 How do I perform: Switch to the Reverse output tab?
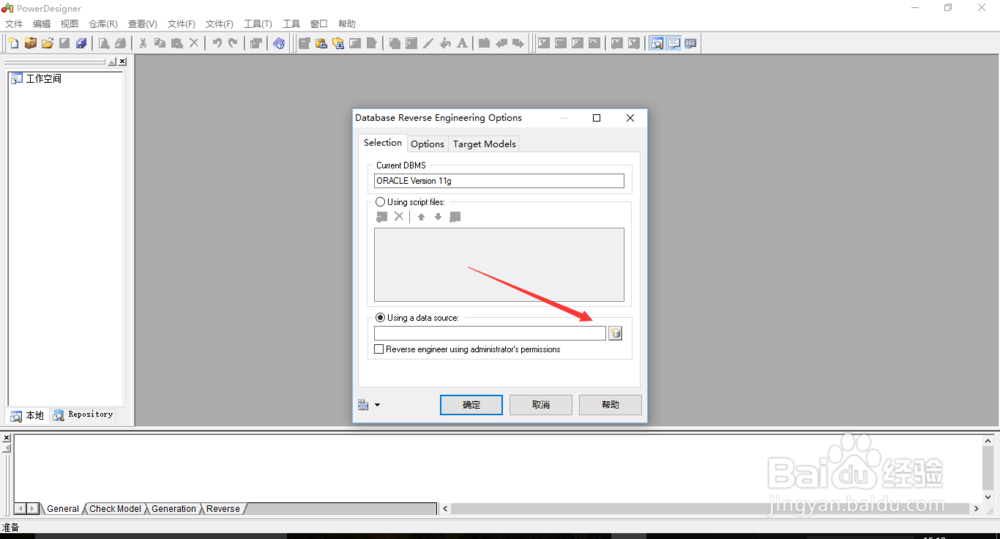(x=223, y=508)
